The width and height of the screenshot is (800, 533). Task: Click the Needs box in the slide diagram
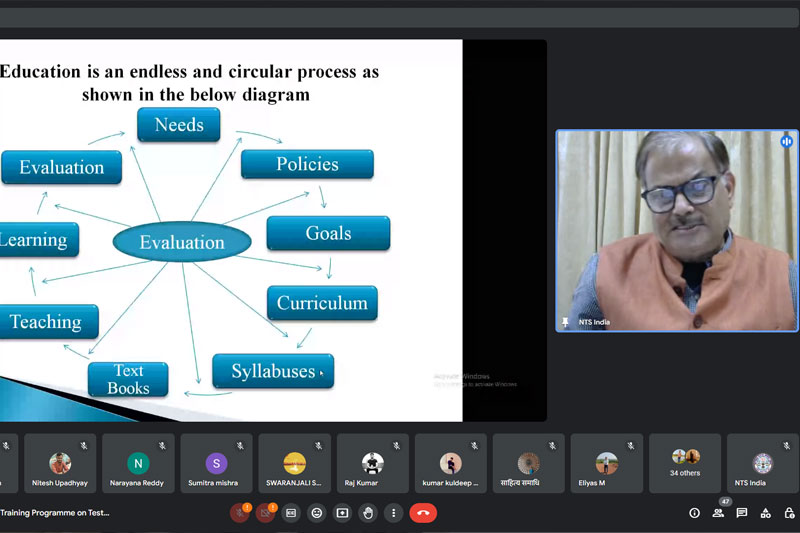coord(179,124)
